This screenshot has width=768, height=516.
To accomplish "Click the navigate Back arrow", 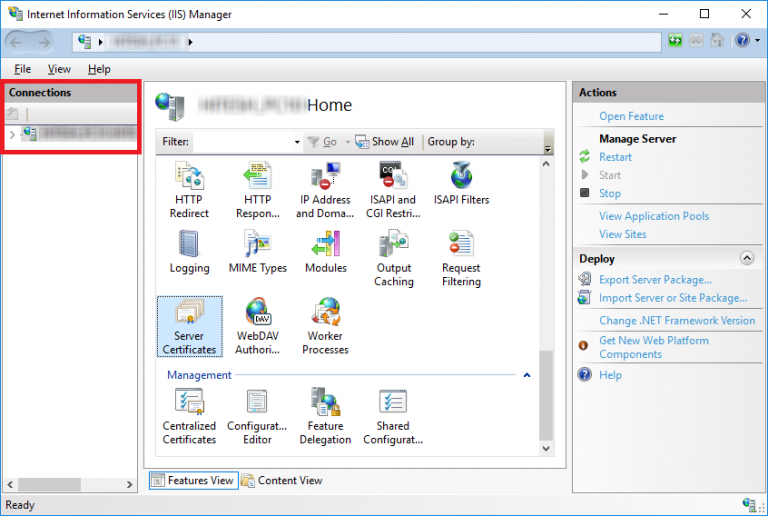I will point(16,43).
